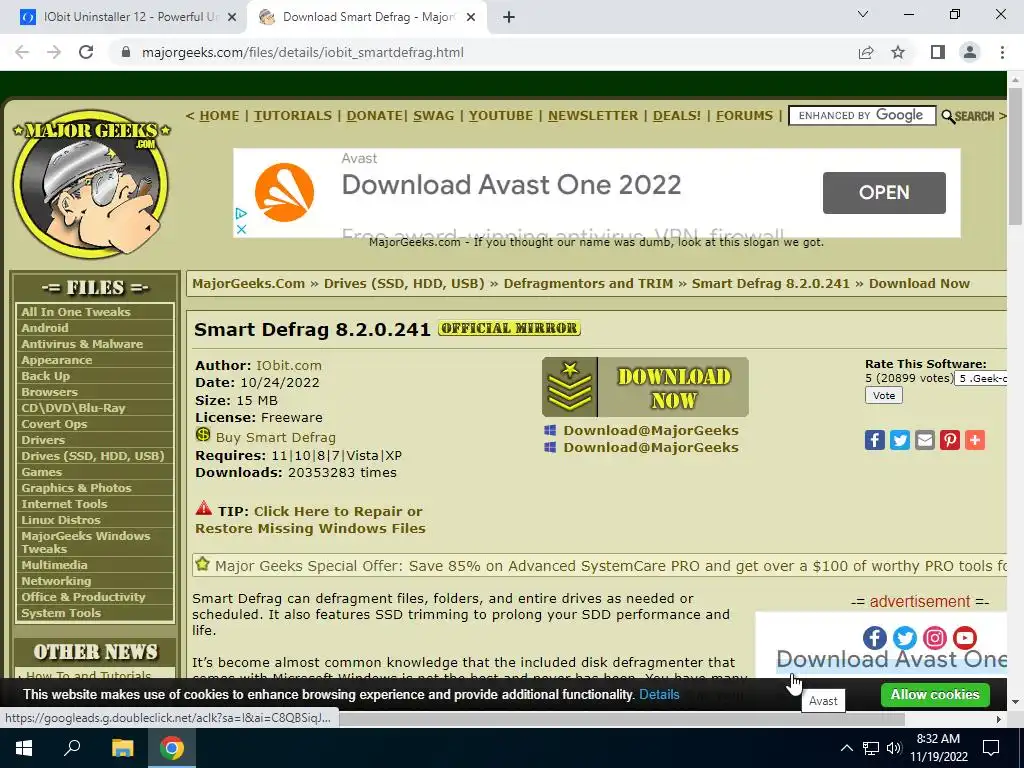Close the IObit Uninstaller 12 tab
This screenshot has height=768, width=1024.
(x=231, y=18)
